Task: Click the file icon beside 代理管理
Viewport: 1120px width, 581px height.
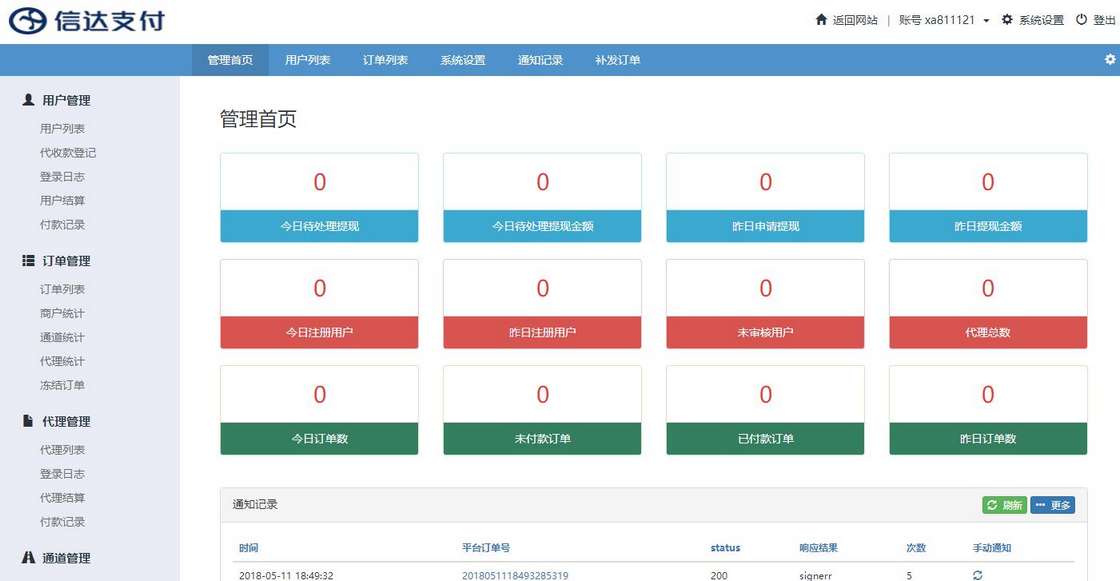Action: click(x=28, y=421)
